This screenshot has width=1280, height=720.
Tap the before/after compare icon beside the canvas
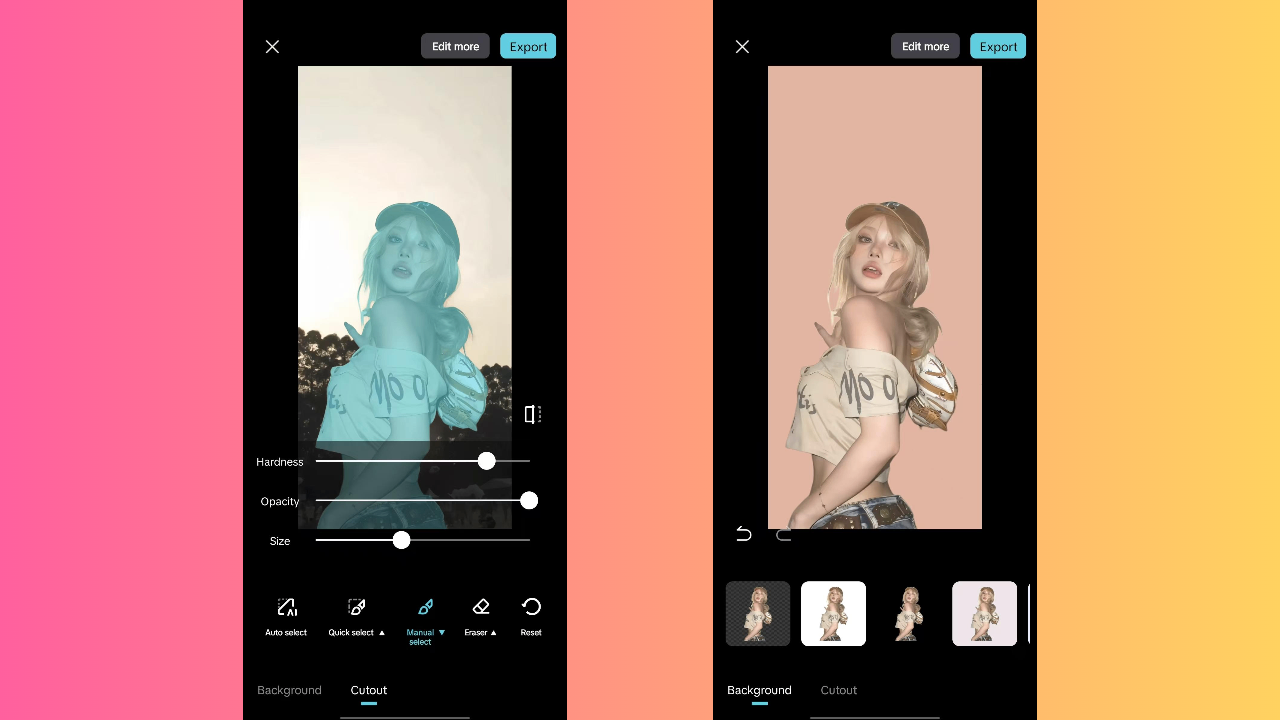pyautogui.click(x=531, y=413)
